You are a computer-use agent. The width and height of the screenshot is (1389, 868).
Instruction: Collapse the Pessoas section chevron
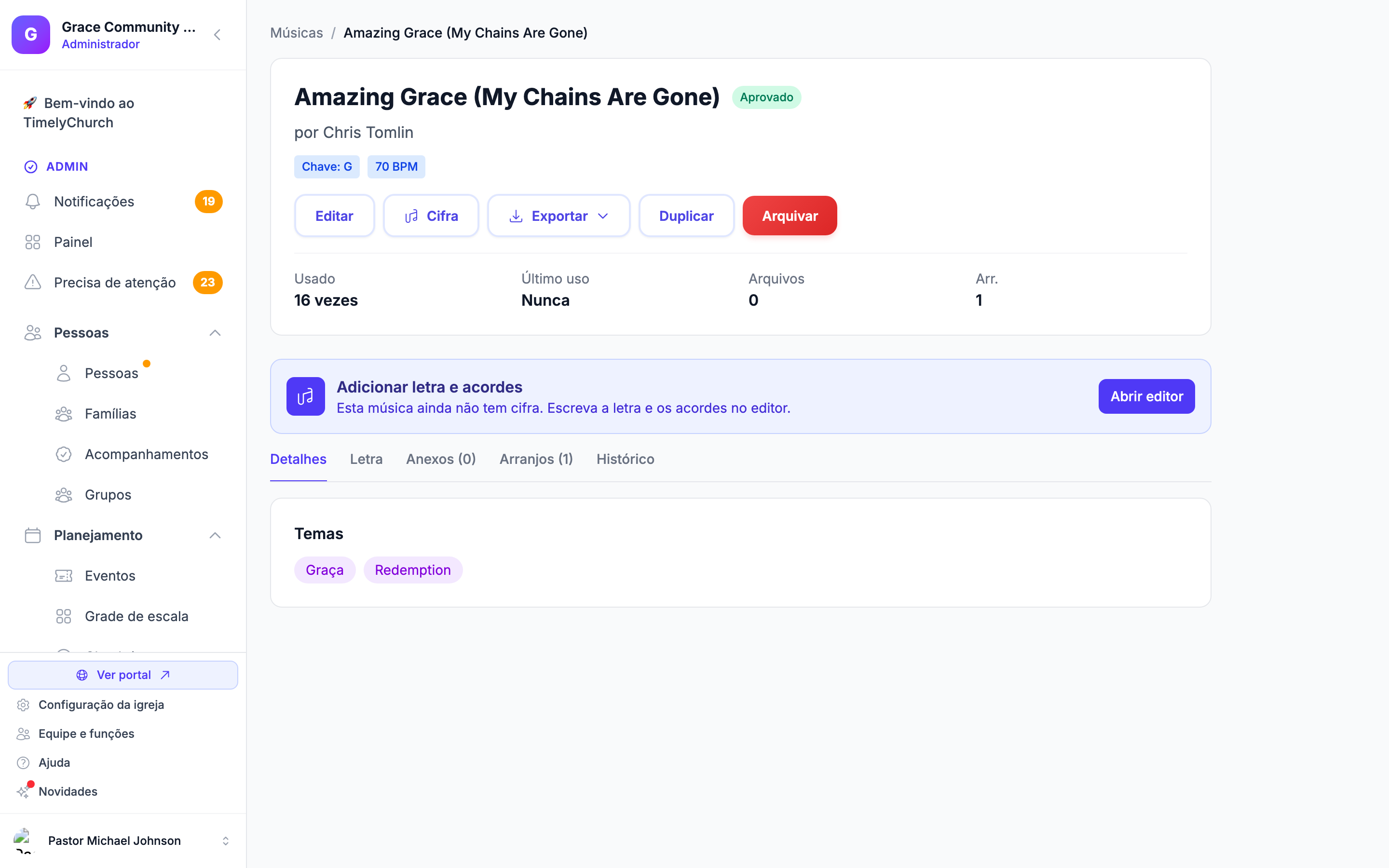(215, 333)
